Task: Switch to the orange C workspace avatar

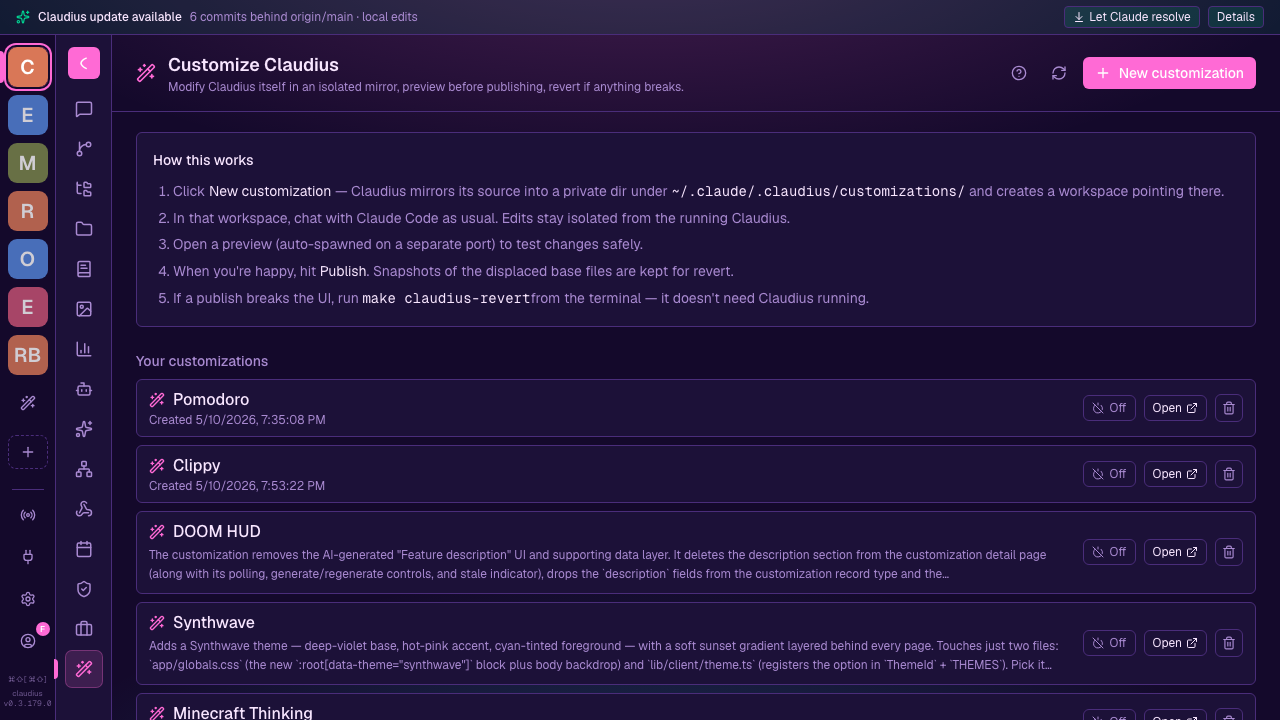Action: point(28,67)
